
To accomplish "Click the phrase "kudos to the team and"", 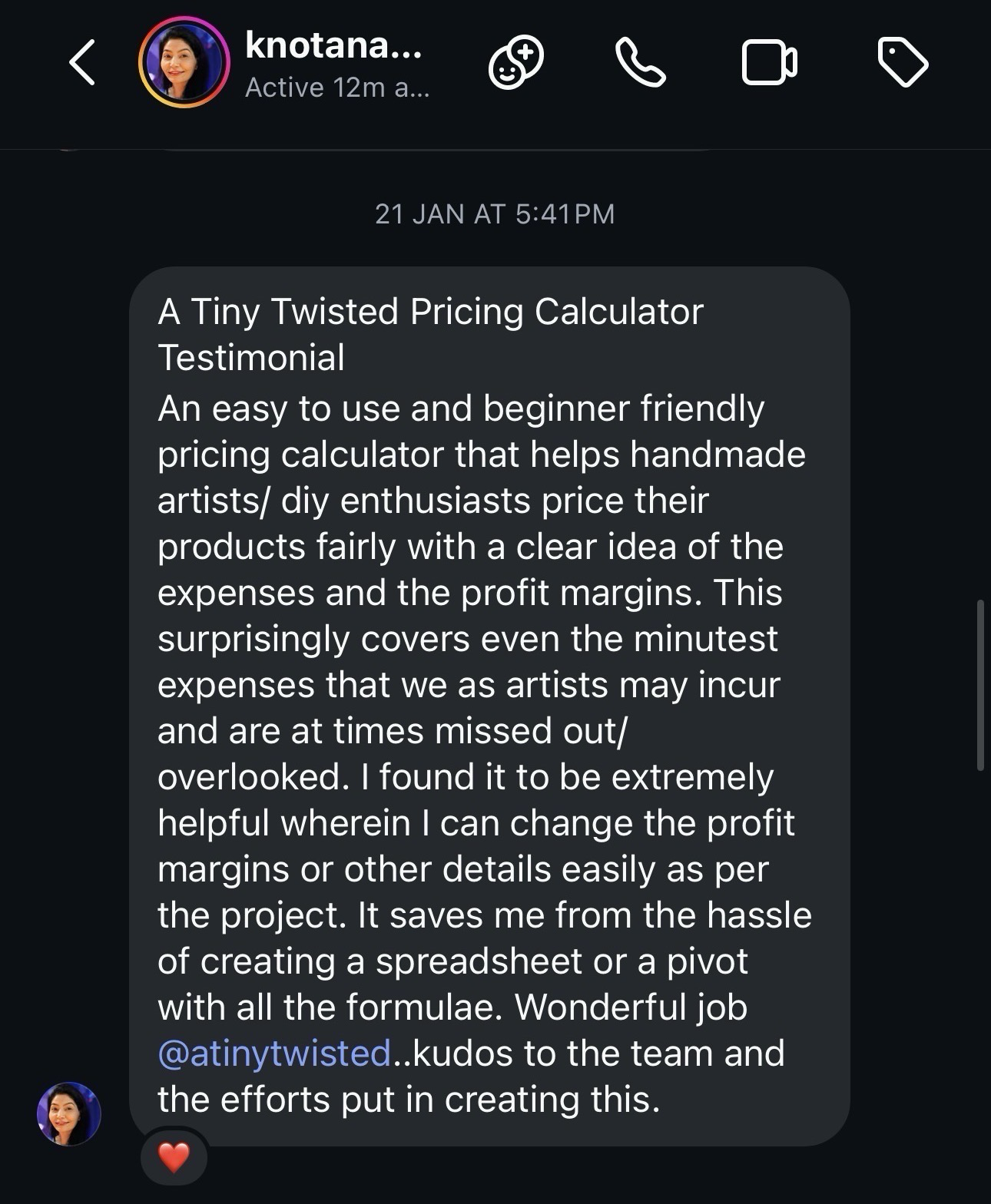I will pyautogui.click(x=599, y=1053).
